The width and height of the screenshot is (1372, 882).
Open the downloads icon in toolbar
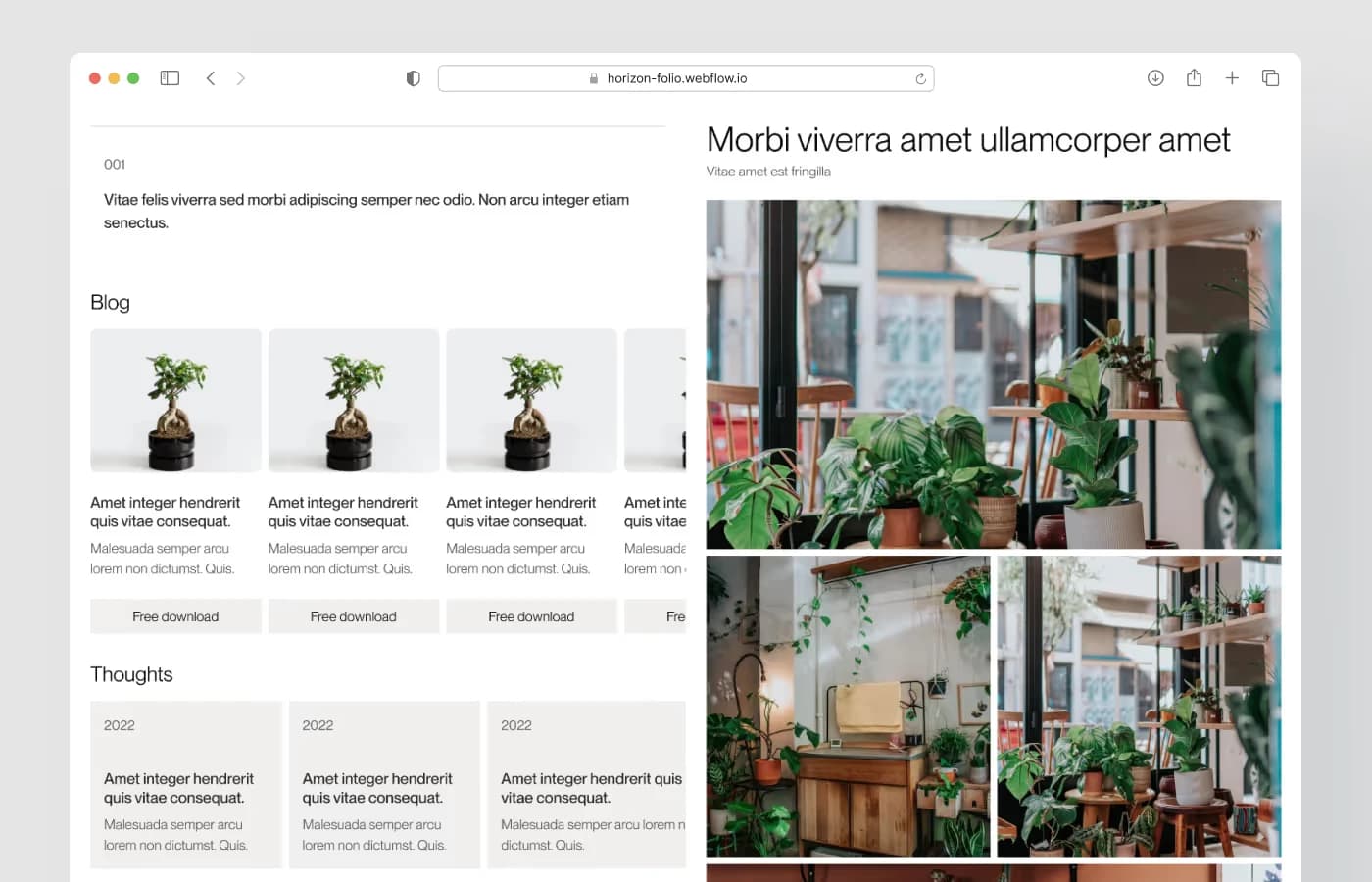[x=1155, y=78]
